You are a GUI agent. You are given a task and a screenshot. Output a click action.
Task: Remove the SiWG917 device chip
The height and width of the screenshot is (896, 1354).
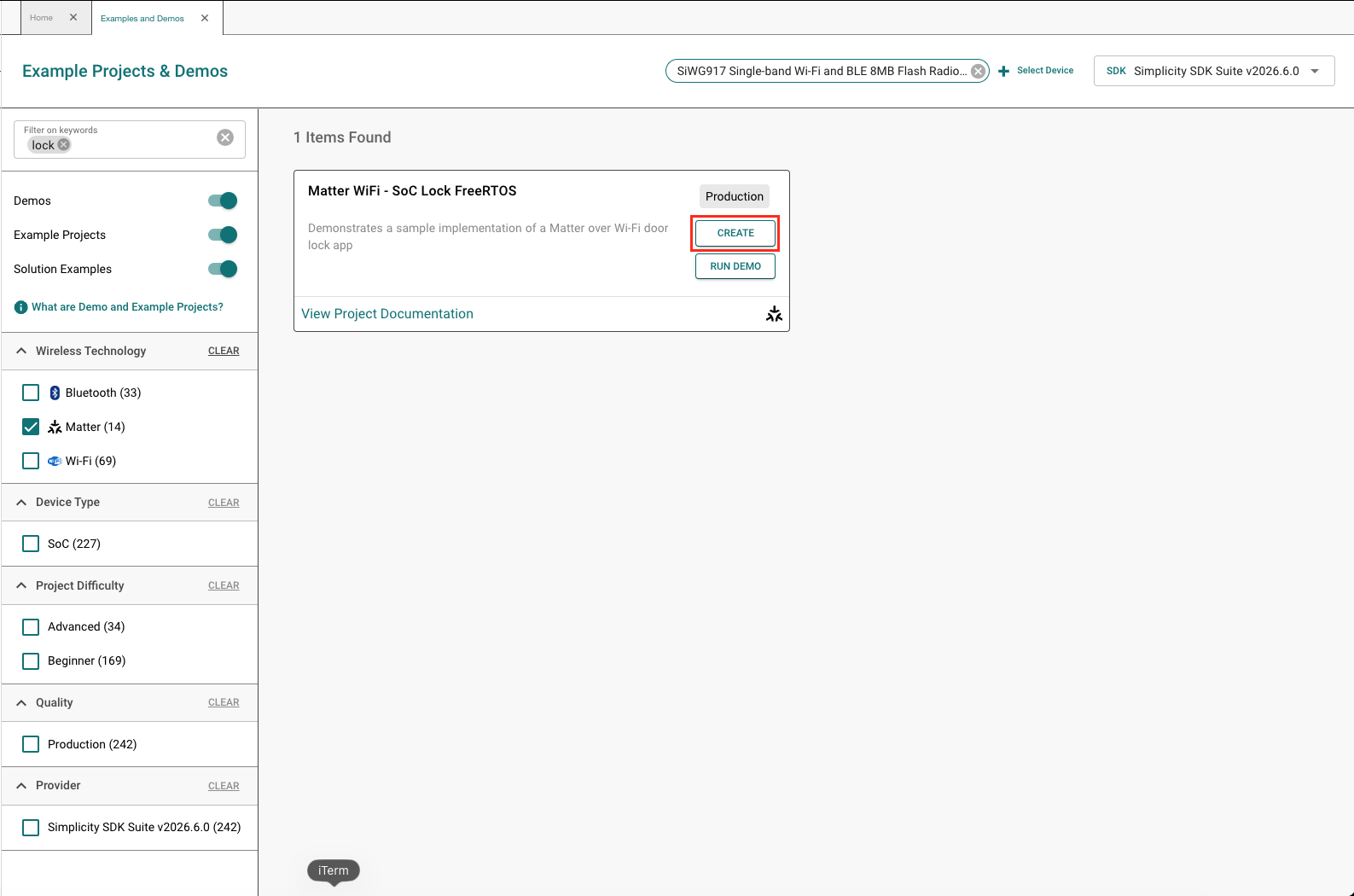pyautogui.click(x=979, y=71)
